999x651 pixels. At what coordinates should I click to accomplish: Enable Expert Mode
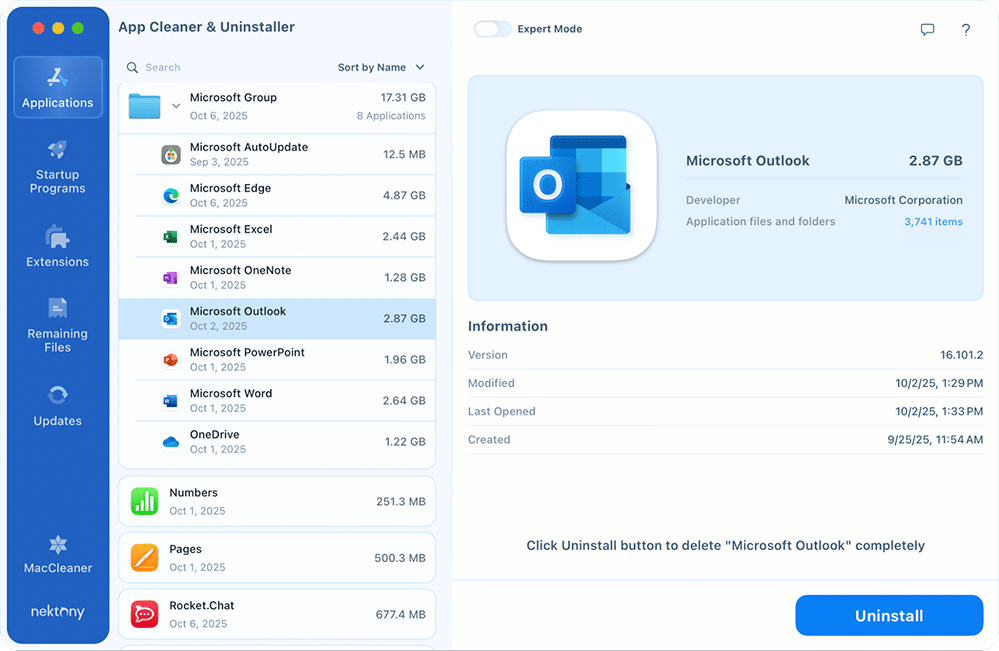[x=492, y=30]
